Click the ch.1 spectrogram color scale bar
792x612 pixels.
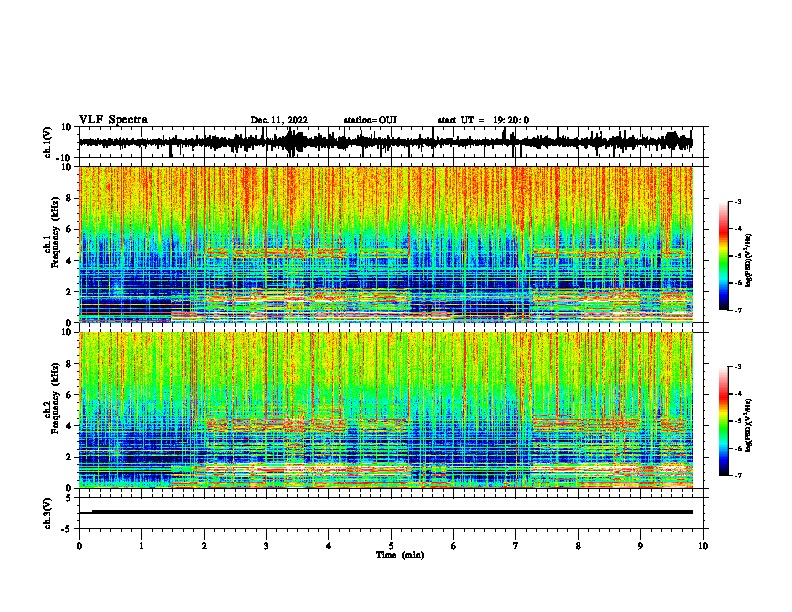point(723,256)
